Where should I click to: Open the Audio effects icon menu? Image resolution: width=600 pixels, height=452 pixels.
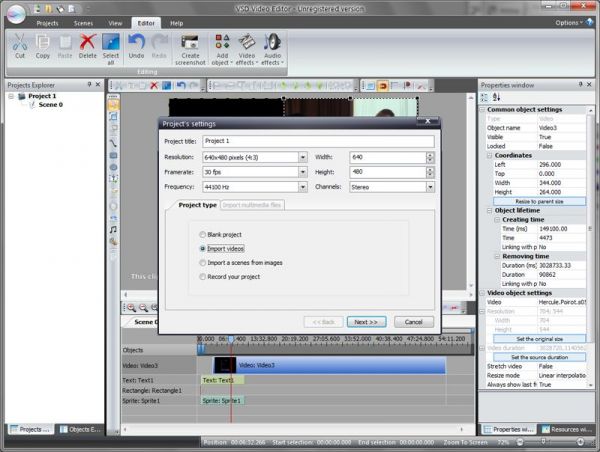point(272,43)
